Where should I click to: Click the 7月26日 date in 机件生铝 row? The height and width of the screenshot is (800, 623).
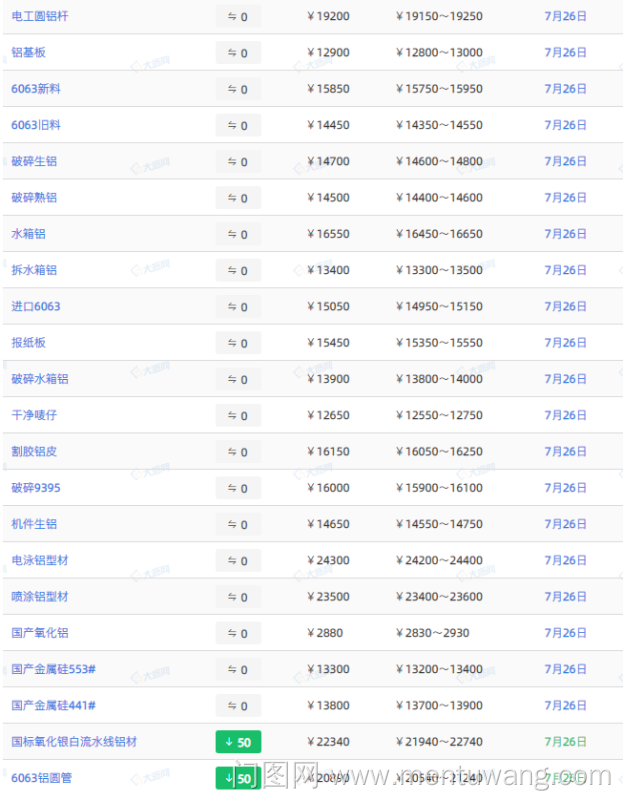coord(565,524)
